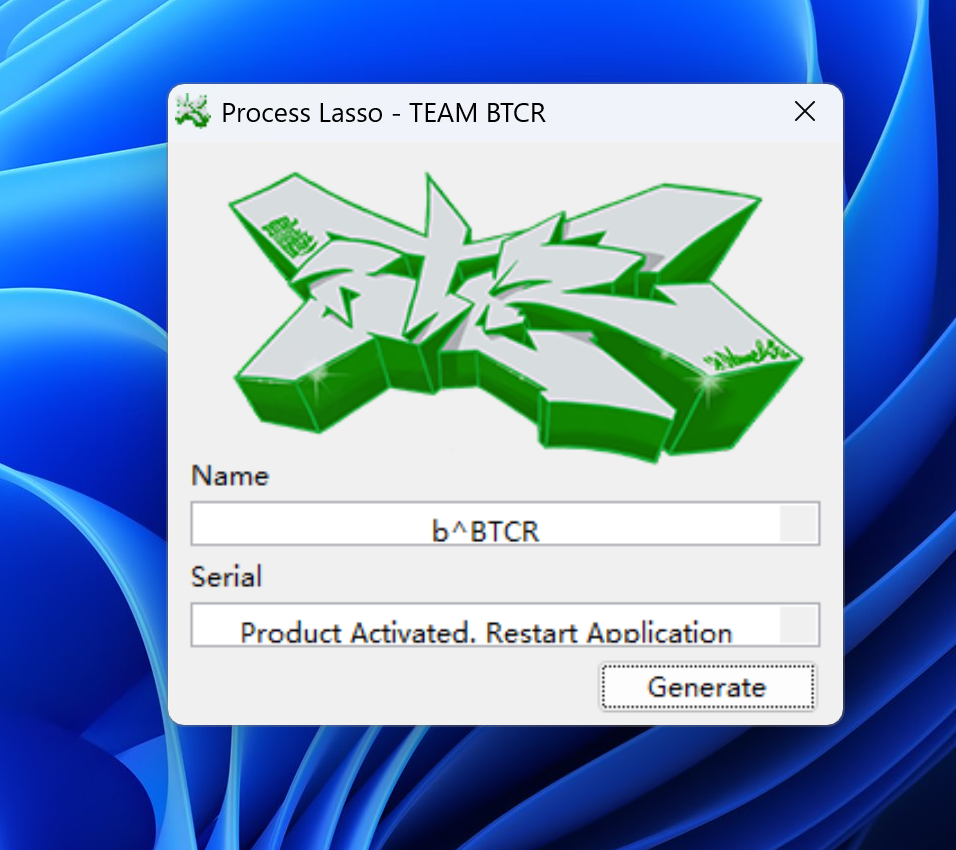Select the "b^BTCR" text in Name field
956x850 pixels.
486,530
